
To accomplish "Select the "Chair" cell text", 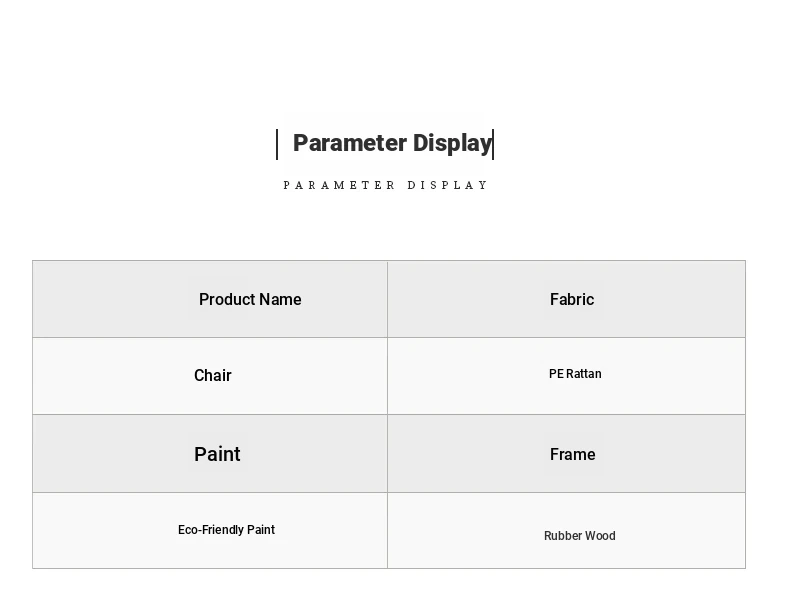I will point(213,375).
